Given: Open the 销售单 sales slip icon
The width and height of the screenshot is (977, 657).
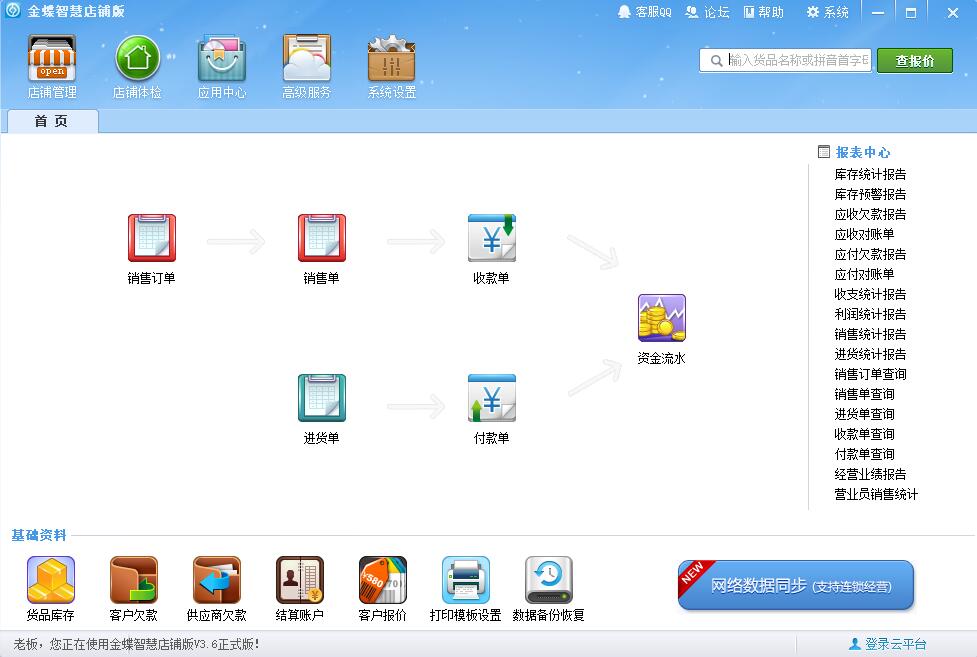Looking at the screenshot, I should 322,238.
